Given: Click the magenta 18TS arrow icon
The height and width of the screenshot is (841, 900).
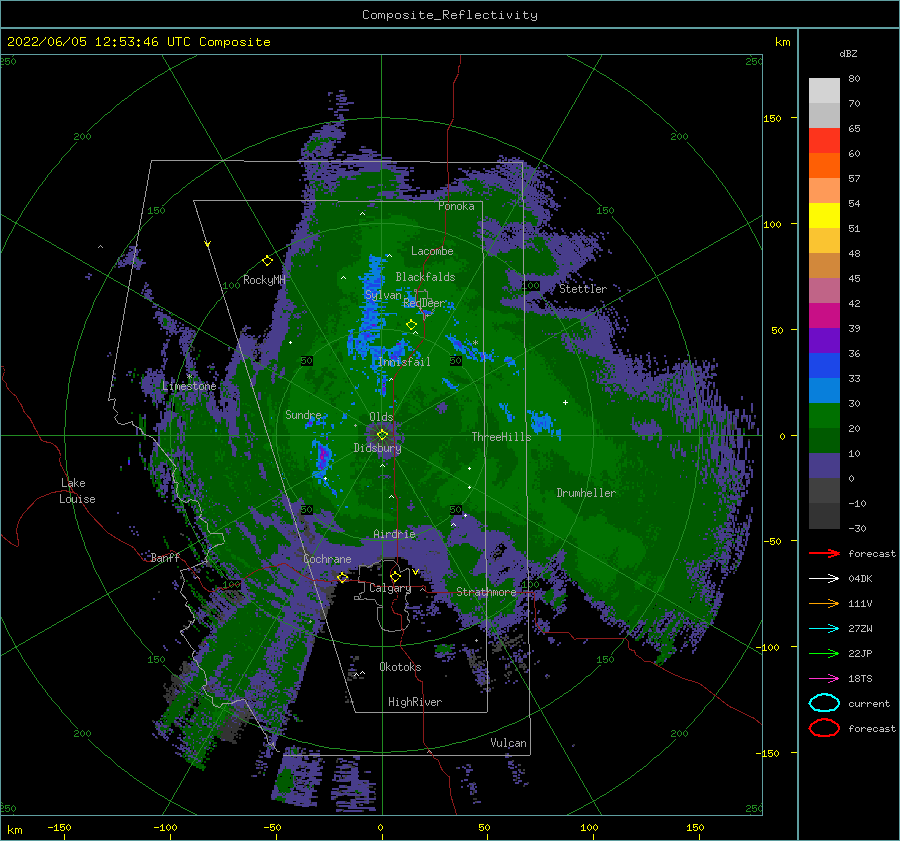Looking at the screenshot, I should pos(824,679).
